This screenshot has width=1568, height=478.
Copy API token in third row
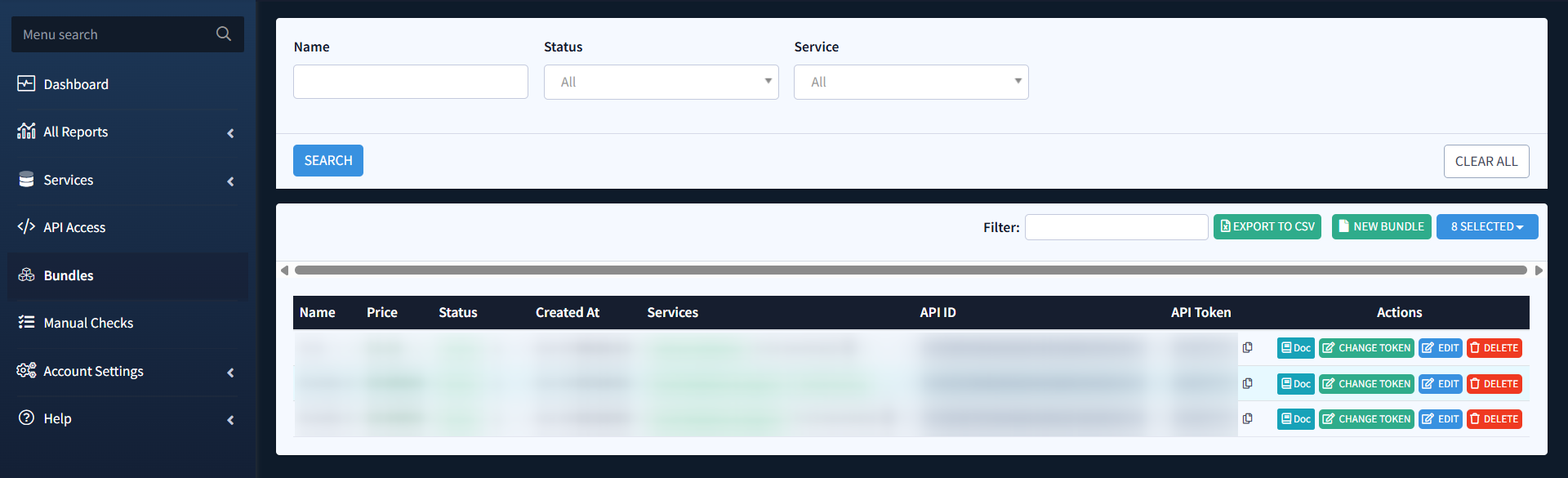click(x=1247, y=419)
